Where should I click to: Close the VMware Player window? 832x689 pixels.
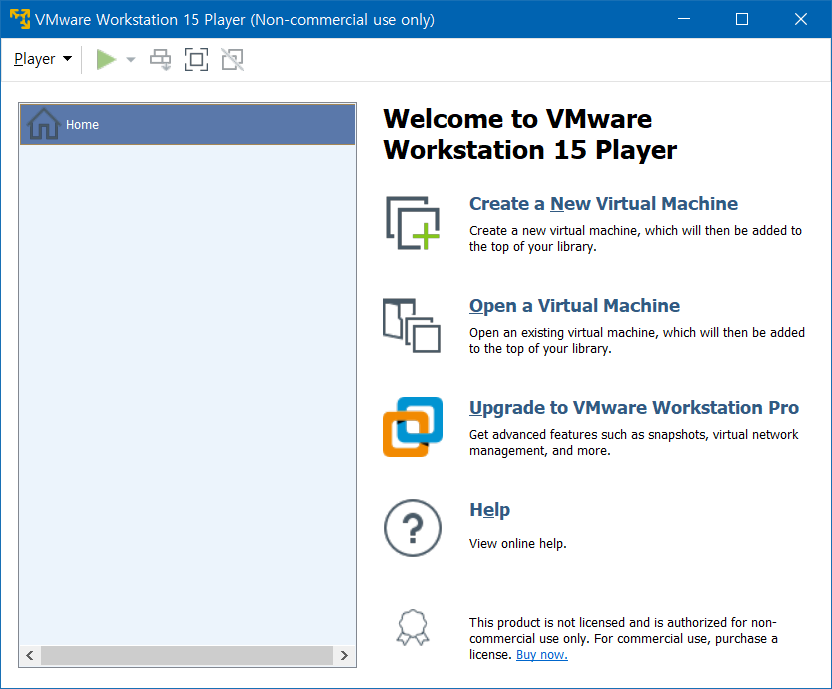[801, 19]
